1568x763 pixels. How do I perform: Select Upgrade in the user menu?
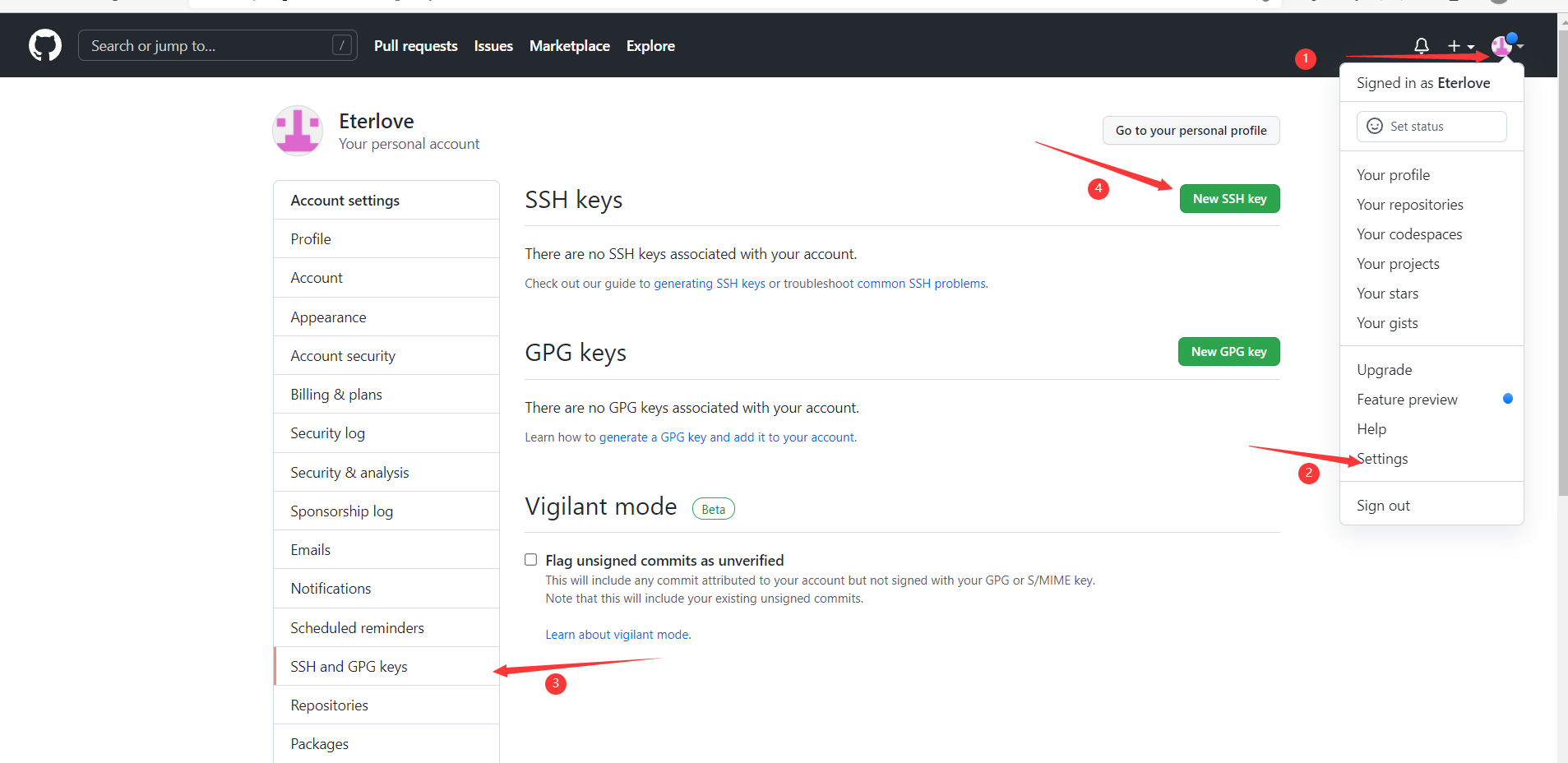[x=1432, y=370]
